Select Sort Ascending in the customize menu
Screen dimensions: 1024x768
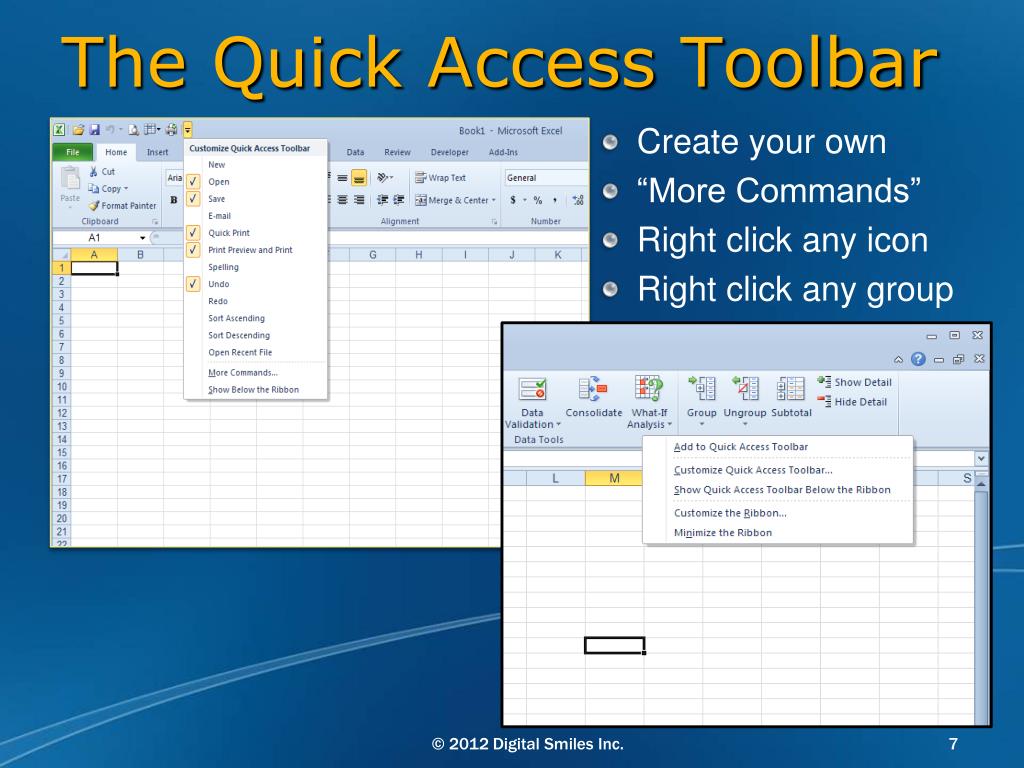(255, 318)
